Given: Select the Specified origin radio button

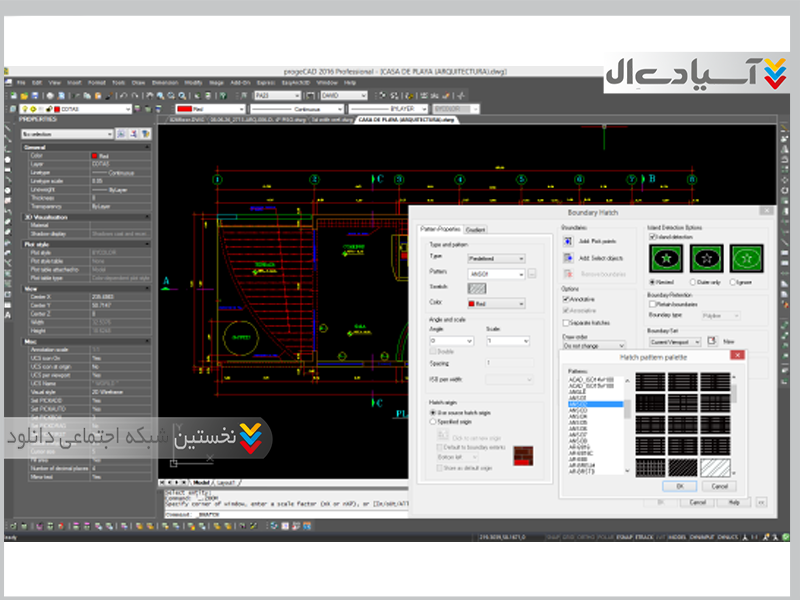Looking at the screenshot, I should 433,422.
